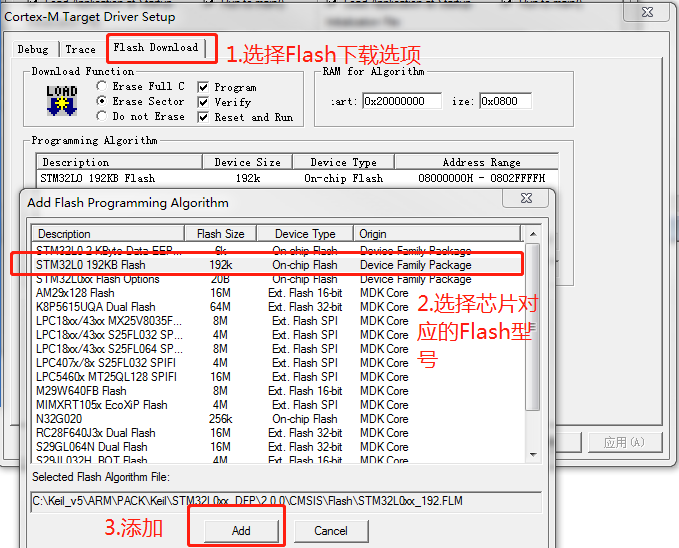Select N32G020 on-chip flash entry
Viewport: 679px width, 548px height.
point(277,419)
